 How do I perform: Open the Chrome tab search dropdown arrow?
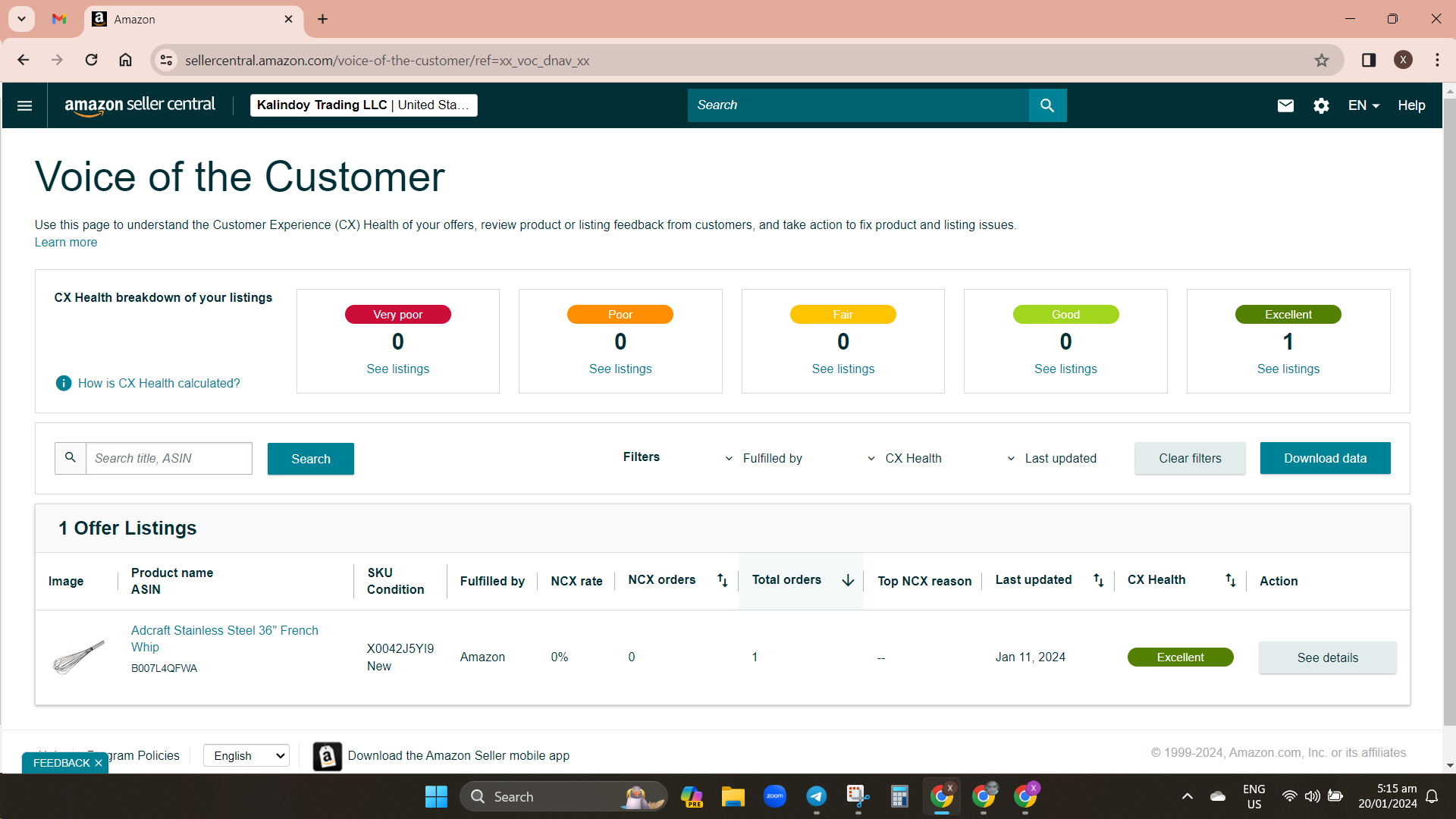[x=22, y=19]
